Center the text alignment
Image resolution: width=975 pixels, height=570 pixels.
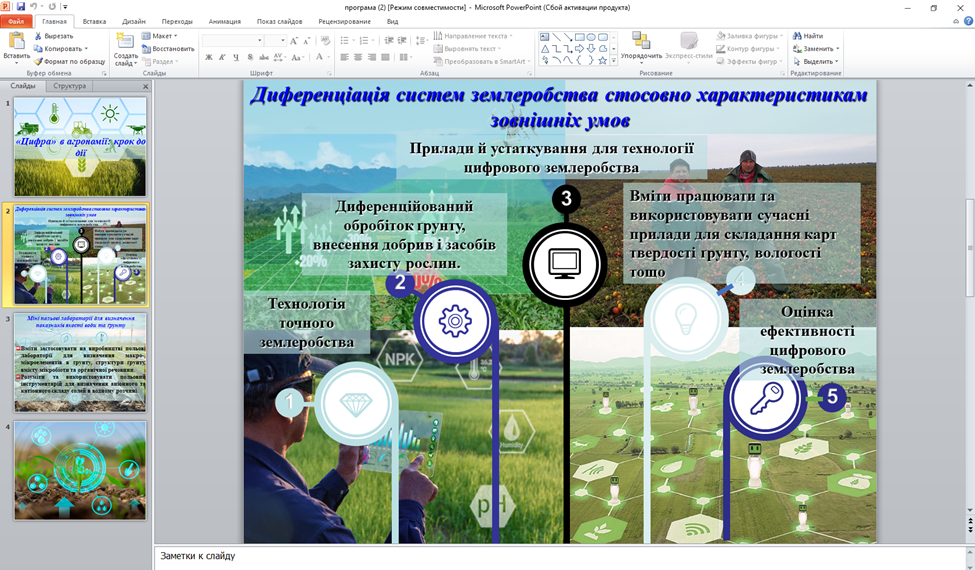pos(358,57)
